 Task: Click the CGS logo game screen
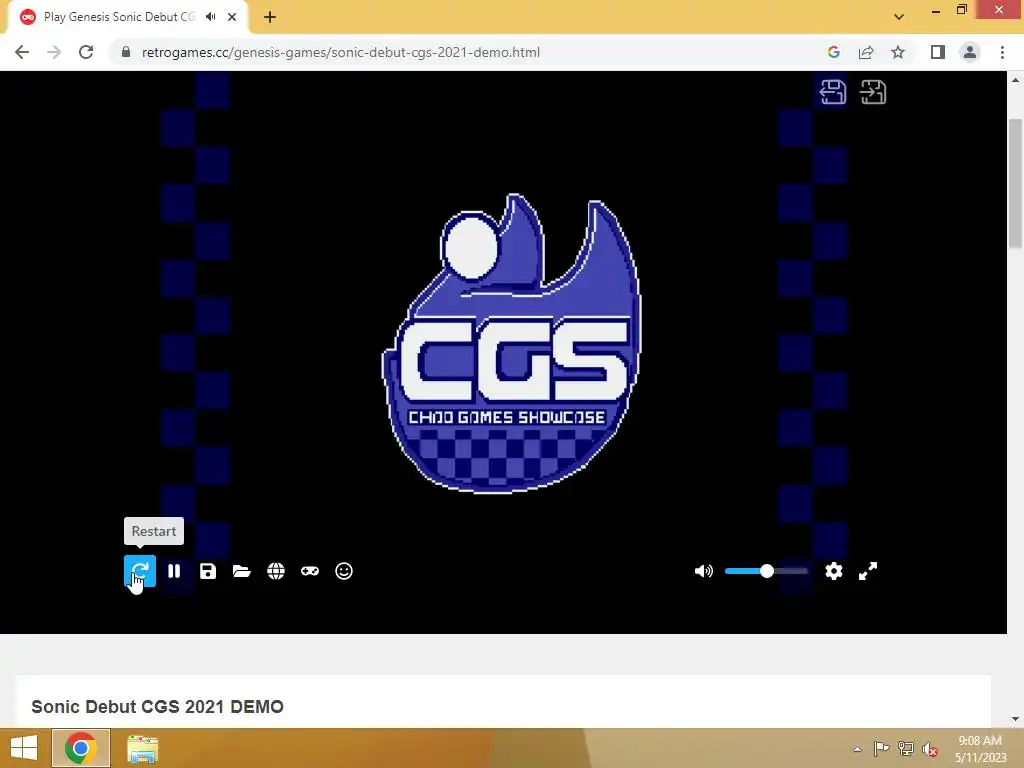[511, 344]
